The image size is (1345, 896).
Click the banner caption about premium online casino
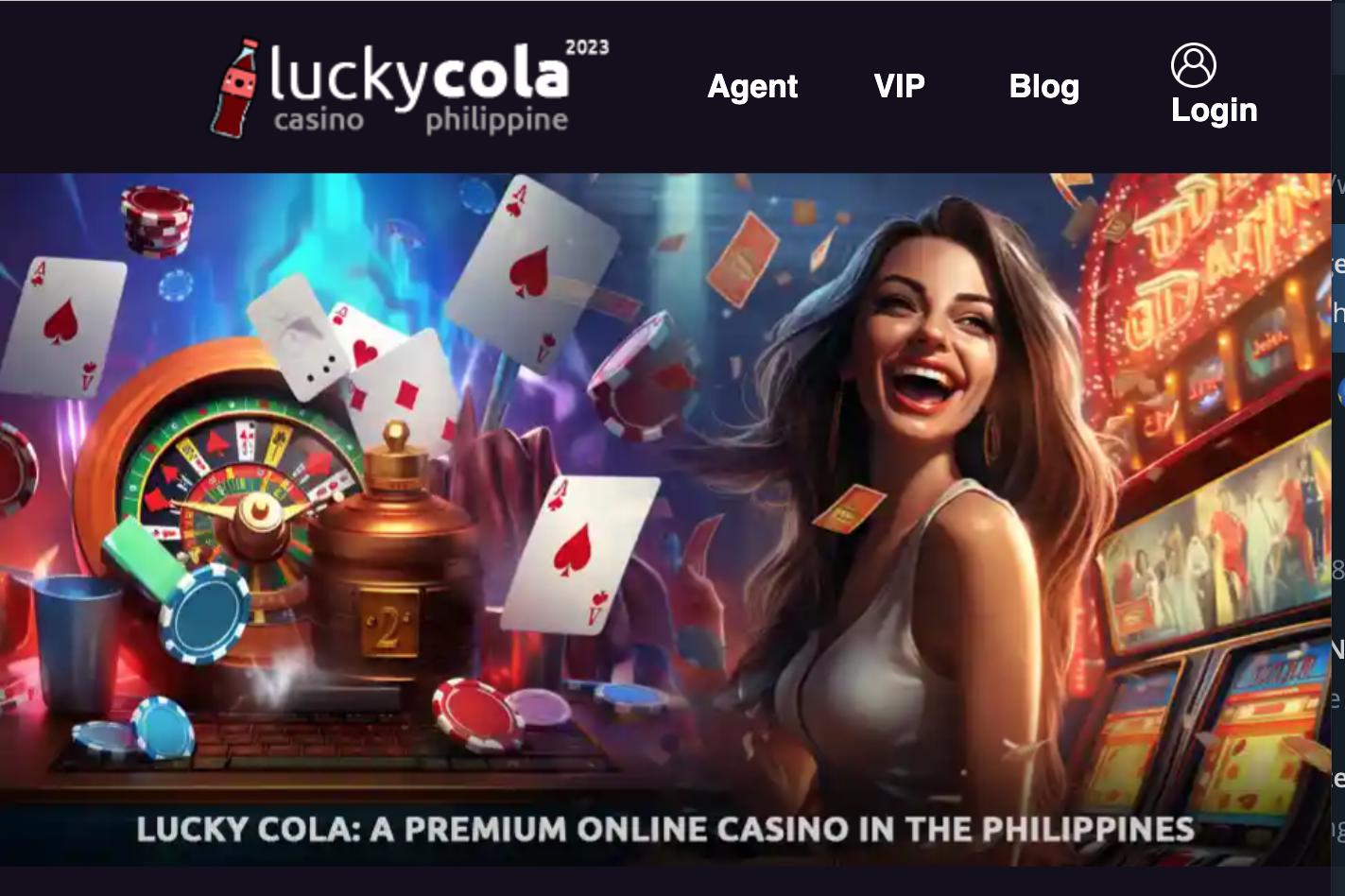pos(665,829)
